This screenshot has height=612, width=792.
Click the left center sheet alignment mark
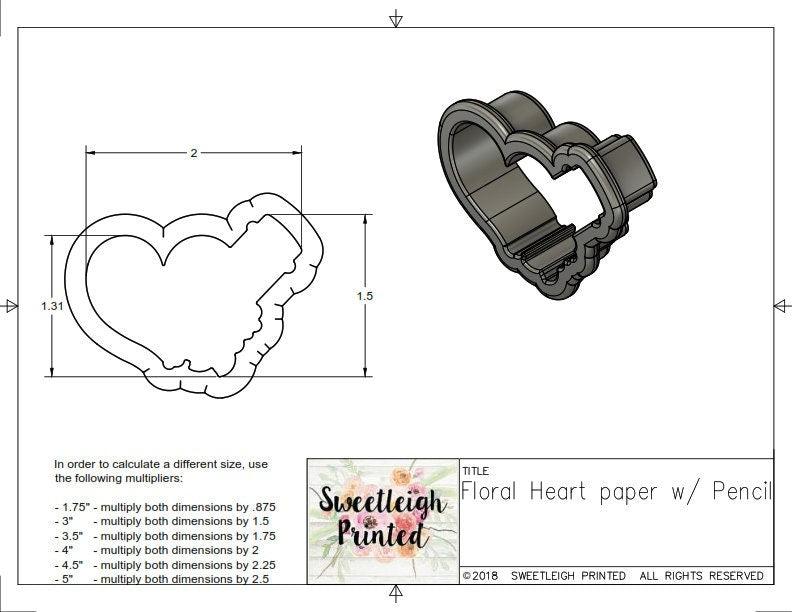pyautogui.click(x=10, y=305)
